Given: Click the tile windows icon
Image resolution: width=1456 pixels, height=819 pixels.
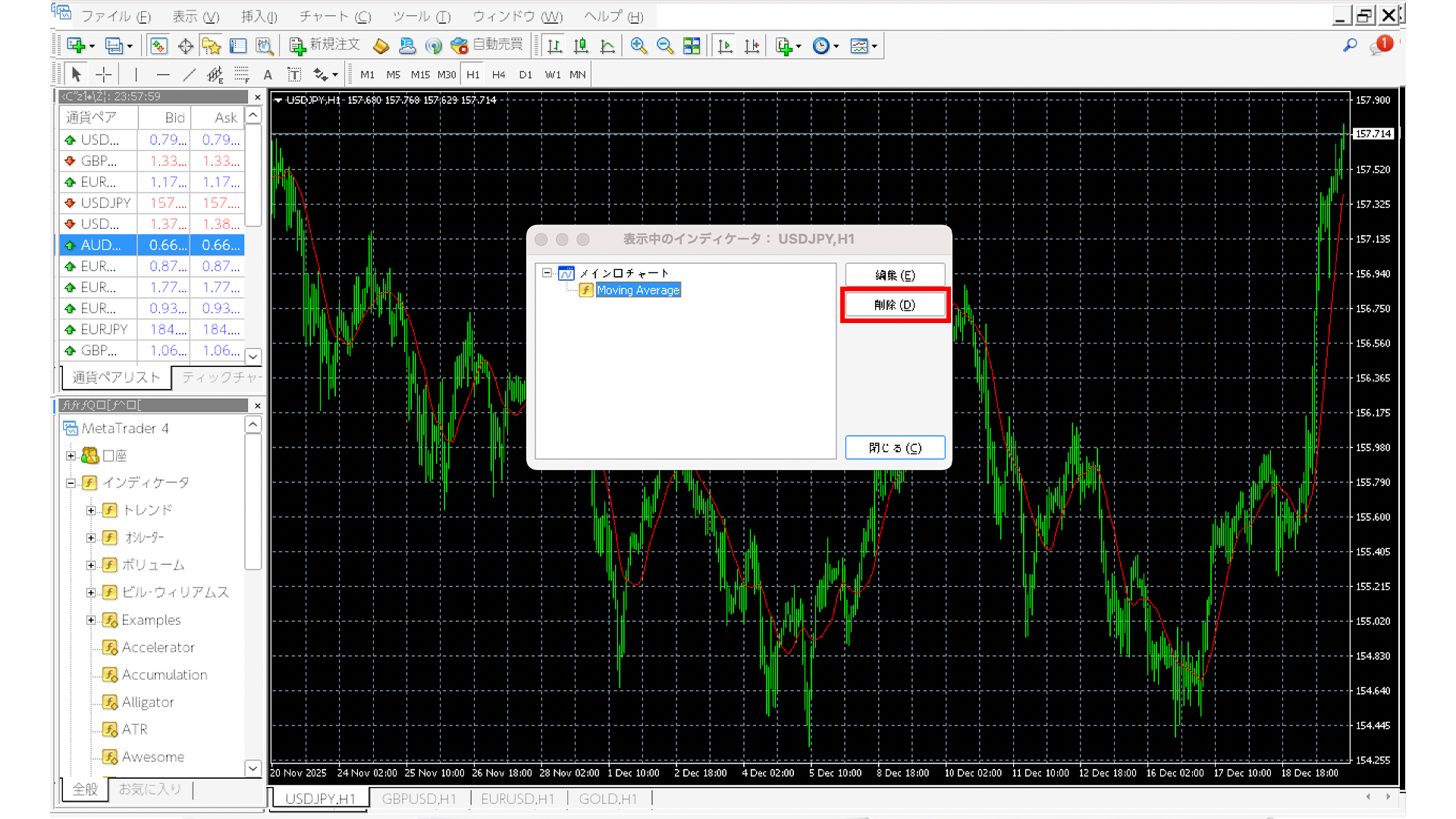Looking at the screenshot, I should tap(692, 46).
